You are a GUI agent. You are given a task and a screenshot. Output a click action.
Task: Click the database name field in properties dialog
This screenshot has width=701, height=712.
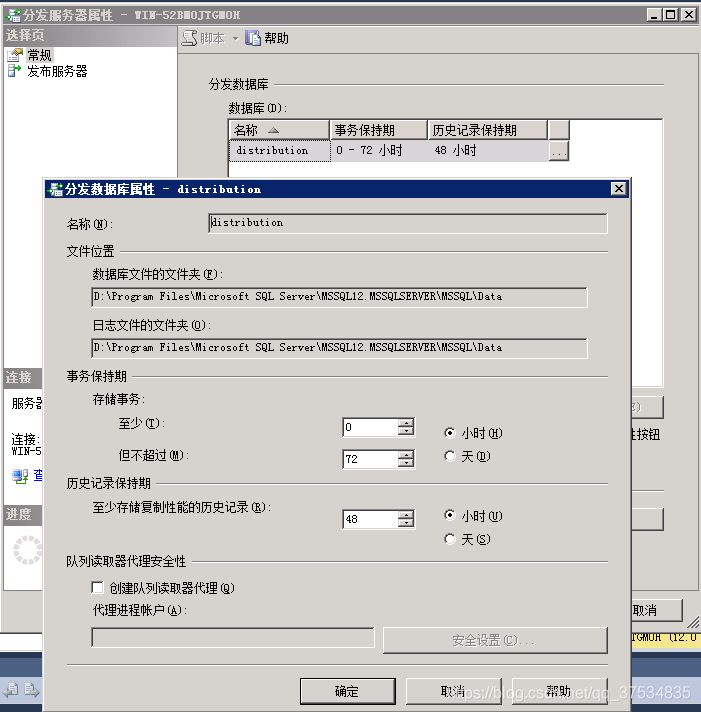click(x=408, y=223)
